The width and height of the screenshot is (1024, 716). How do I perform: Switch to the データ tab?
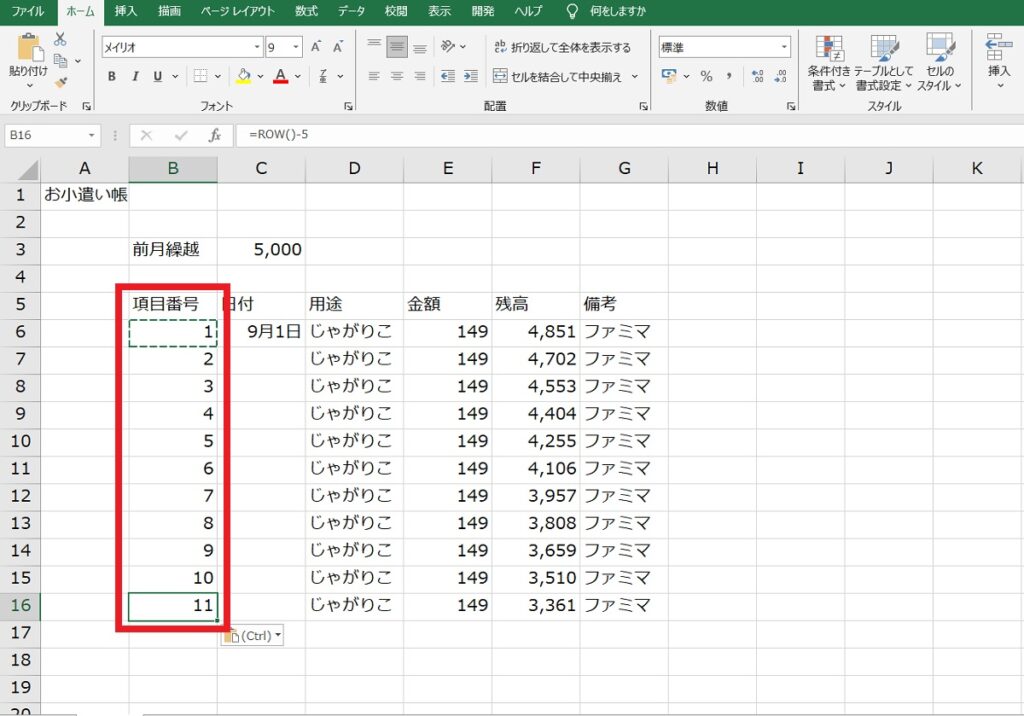click(351, 11)
